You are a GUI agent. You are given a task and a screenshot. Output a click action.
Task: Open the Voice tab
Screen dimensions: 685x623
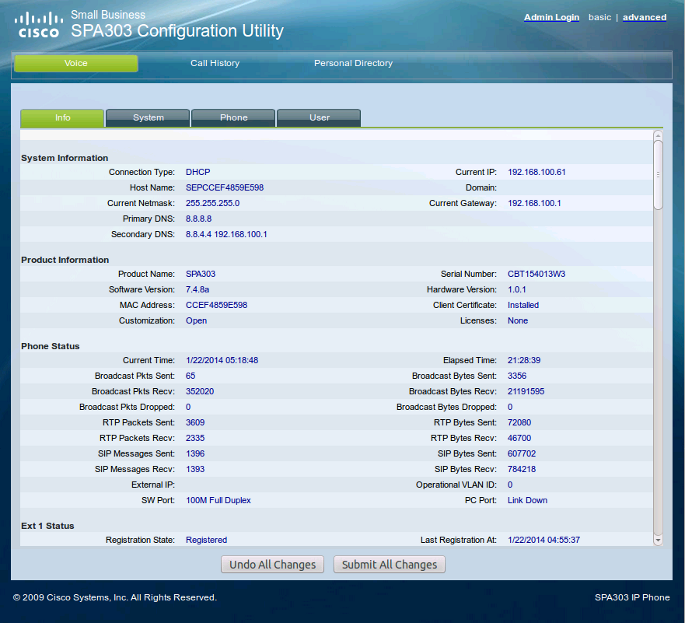[76, 63]
